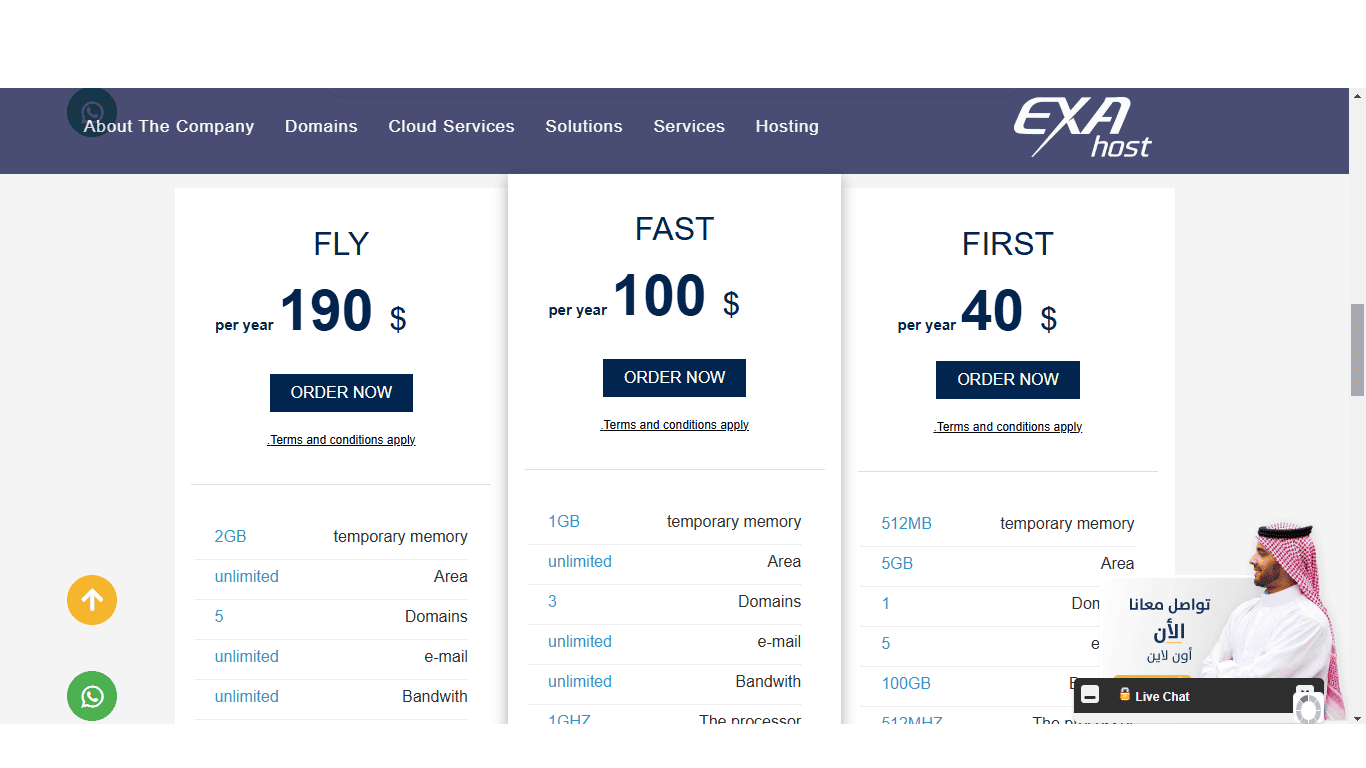Click 5GB Area value in FIRST

897,564
